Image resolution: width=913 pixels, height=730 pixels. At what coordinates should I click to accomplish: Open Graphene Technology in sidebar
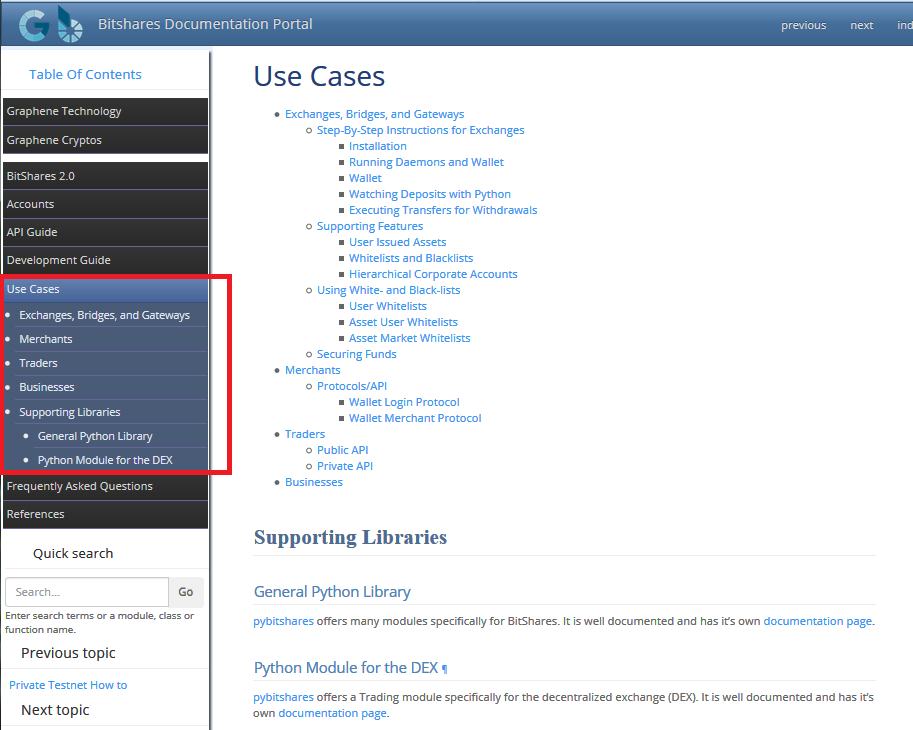point(105,111)
